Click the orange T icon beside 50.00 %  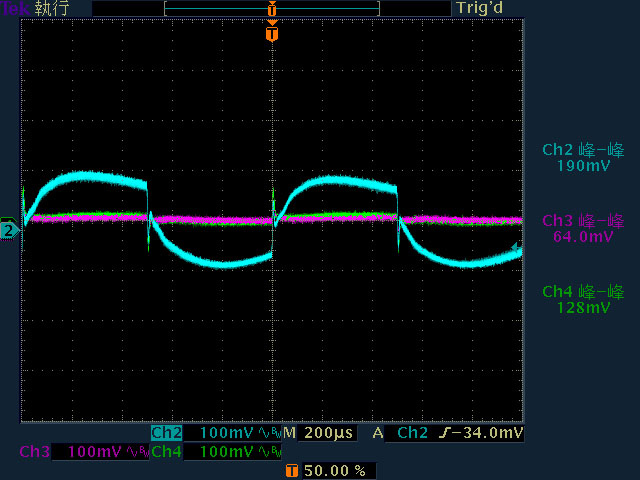coord(291,471)
